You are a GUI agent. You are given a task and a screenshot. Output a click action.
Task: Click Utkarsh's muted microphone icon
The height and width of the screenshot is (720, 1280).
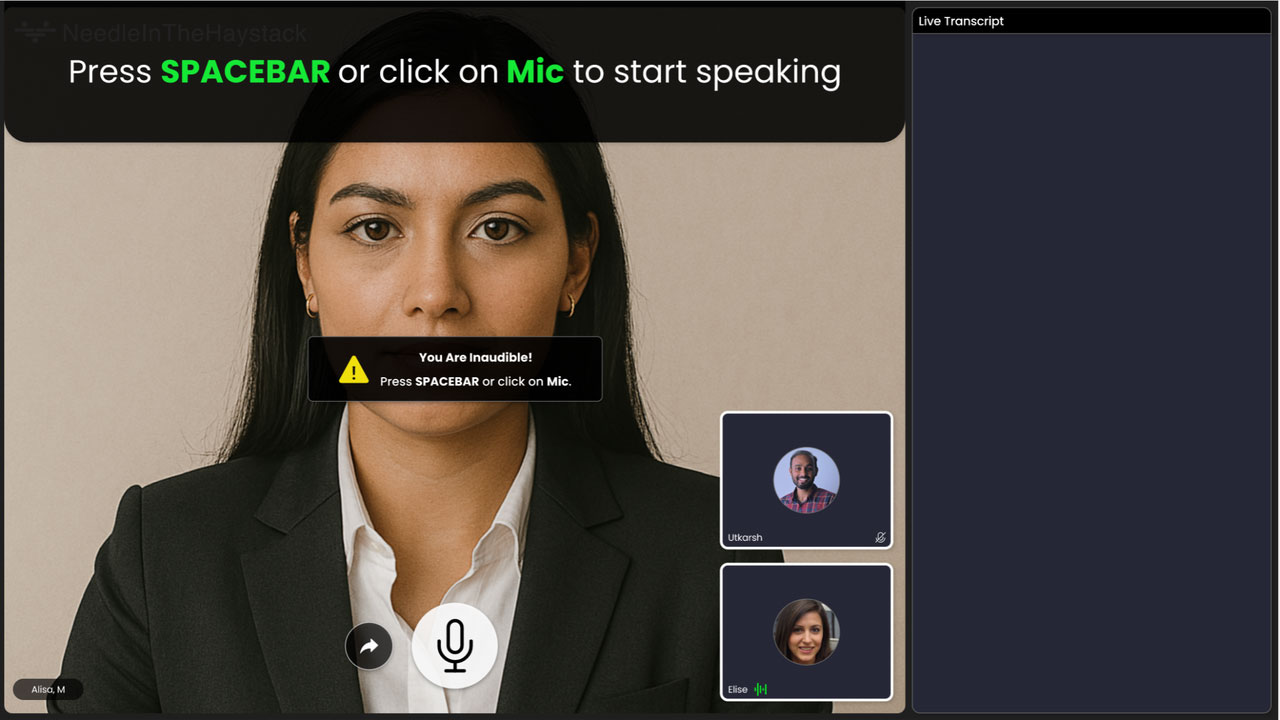point(880,537)
